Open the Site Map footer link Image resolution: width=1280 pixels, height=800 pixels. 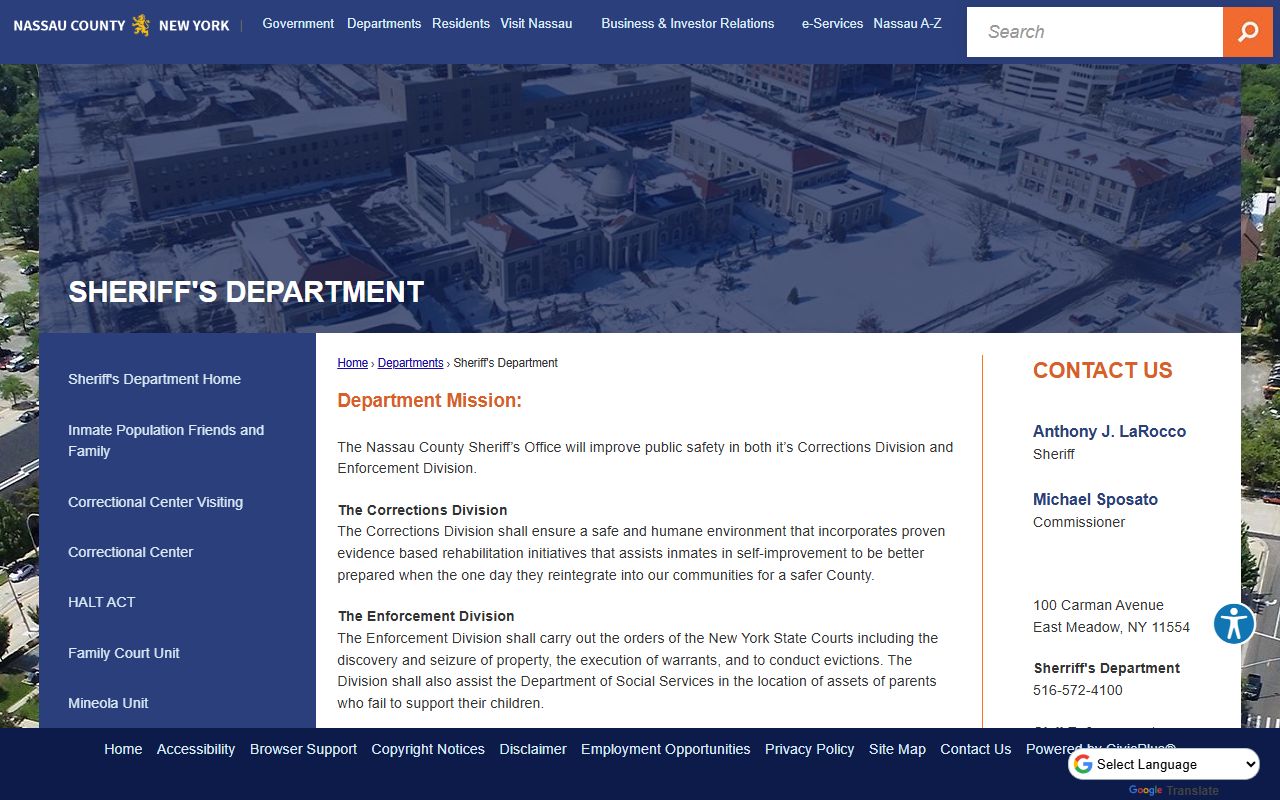click(897, 749)
